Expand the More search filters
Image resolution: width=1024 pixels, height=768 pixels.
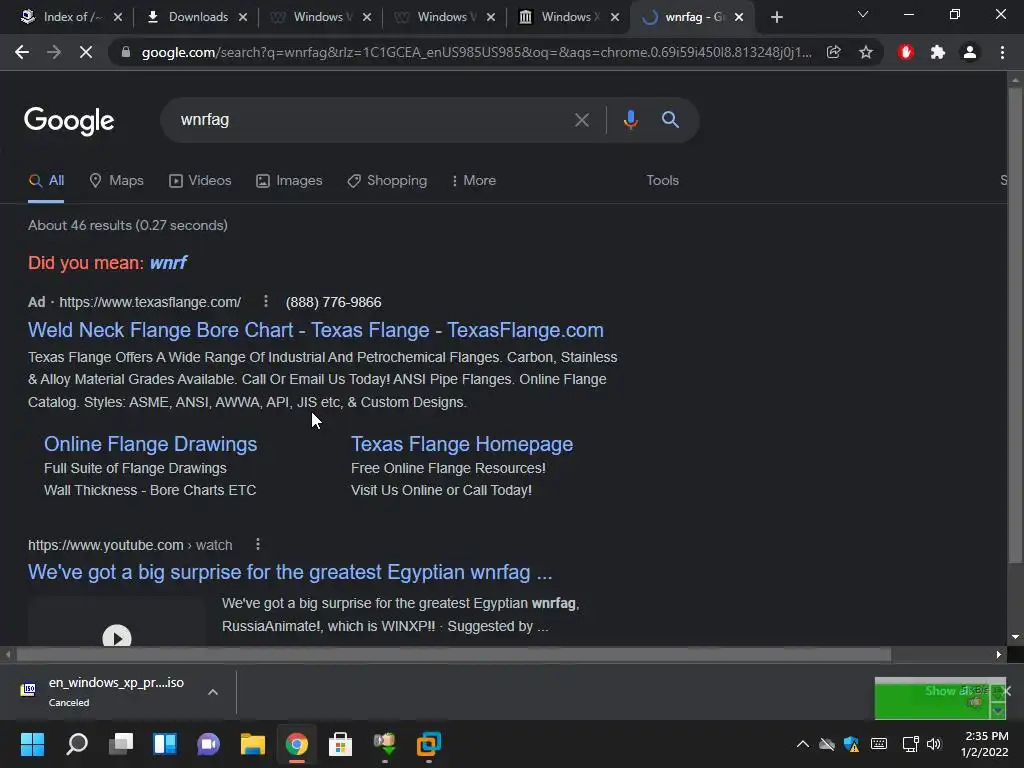click(474, 181)
